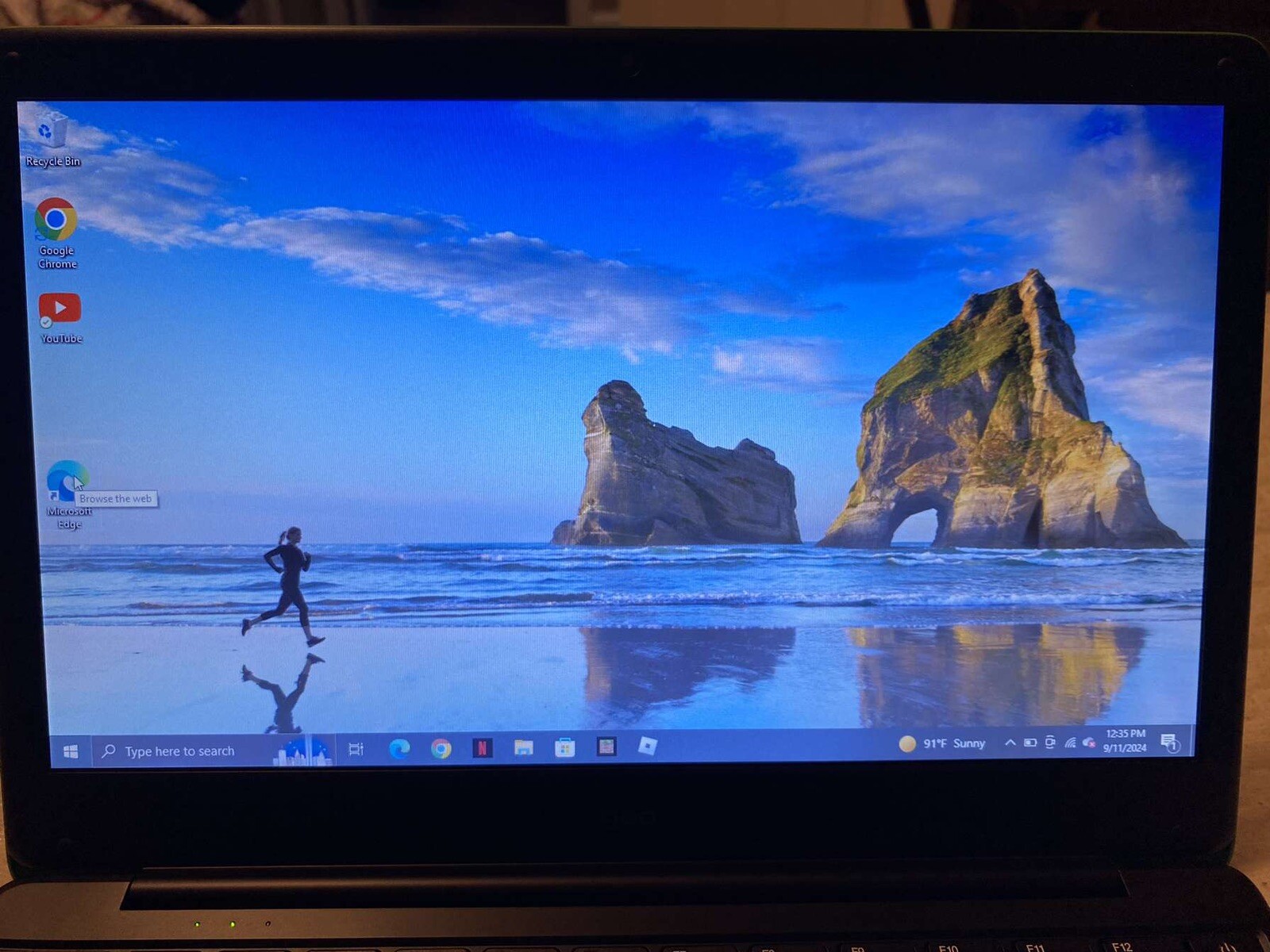Open Wi-Fi network settings in the tray

[x=1070, y=743]
